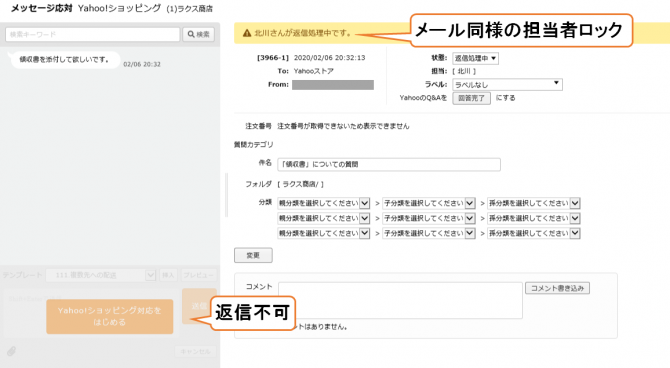Click the 件名 subject input field
Screen dimensions: 670x368
point(389,165)
